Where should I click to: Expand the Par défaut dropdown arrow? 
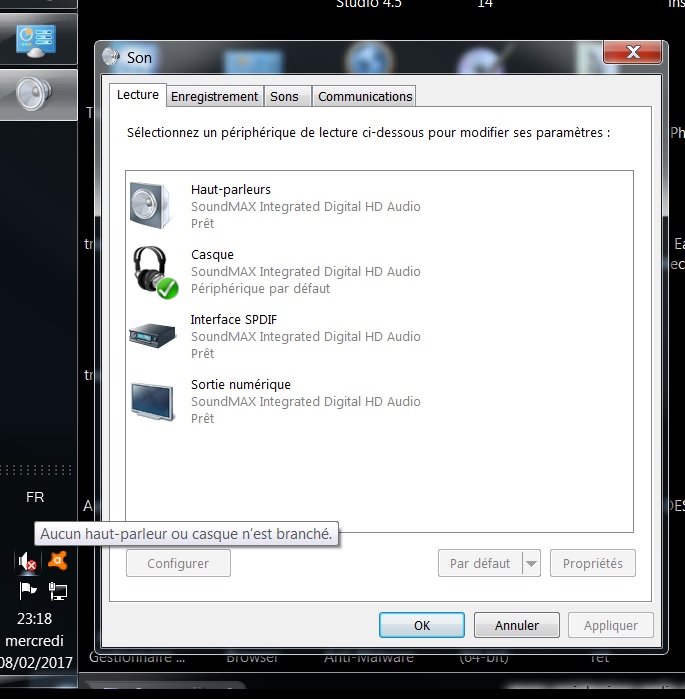pyautogui.click(x=531, y=563)
